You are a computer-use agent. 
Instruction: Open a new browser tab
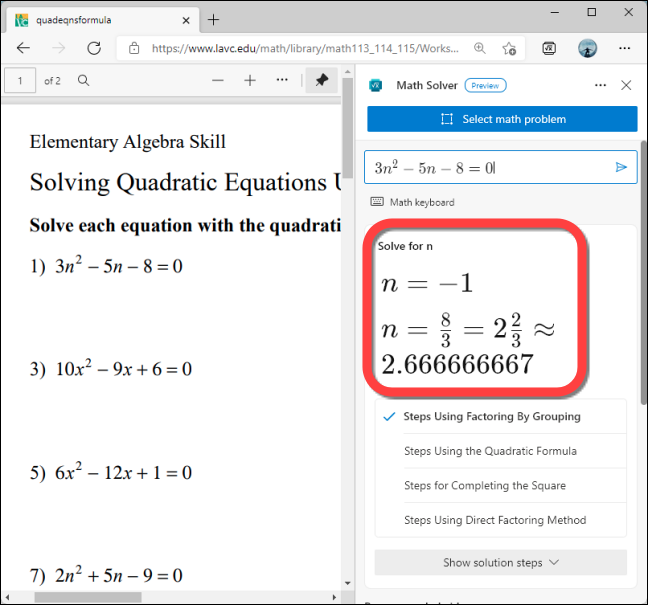click(x=213, y=19)
